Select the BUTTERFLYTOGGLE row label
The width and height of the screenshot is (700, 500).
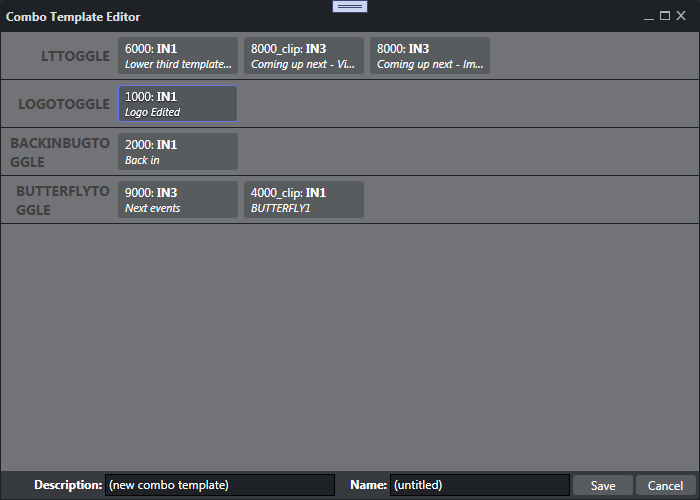[x=62, y=200]
